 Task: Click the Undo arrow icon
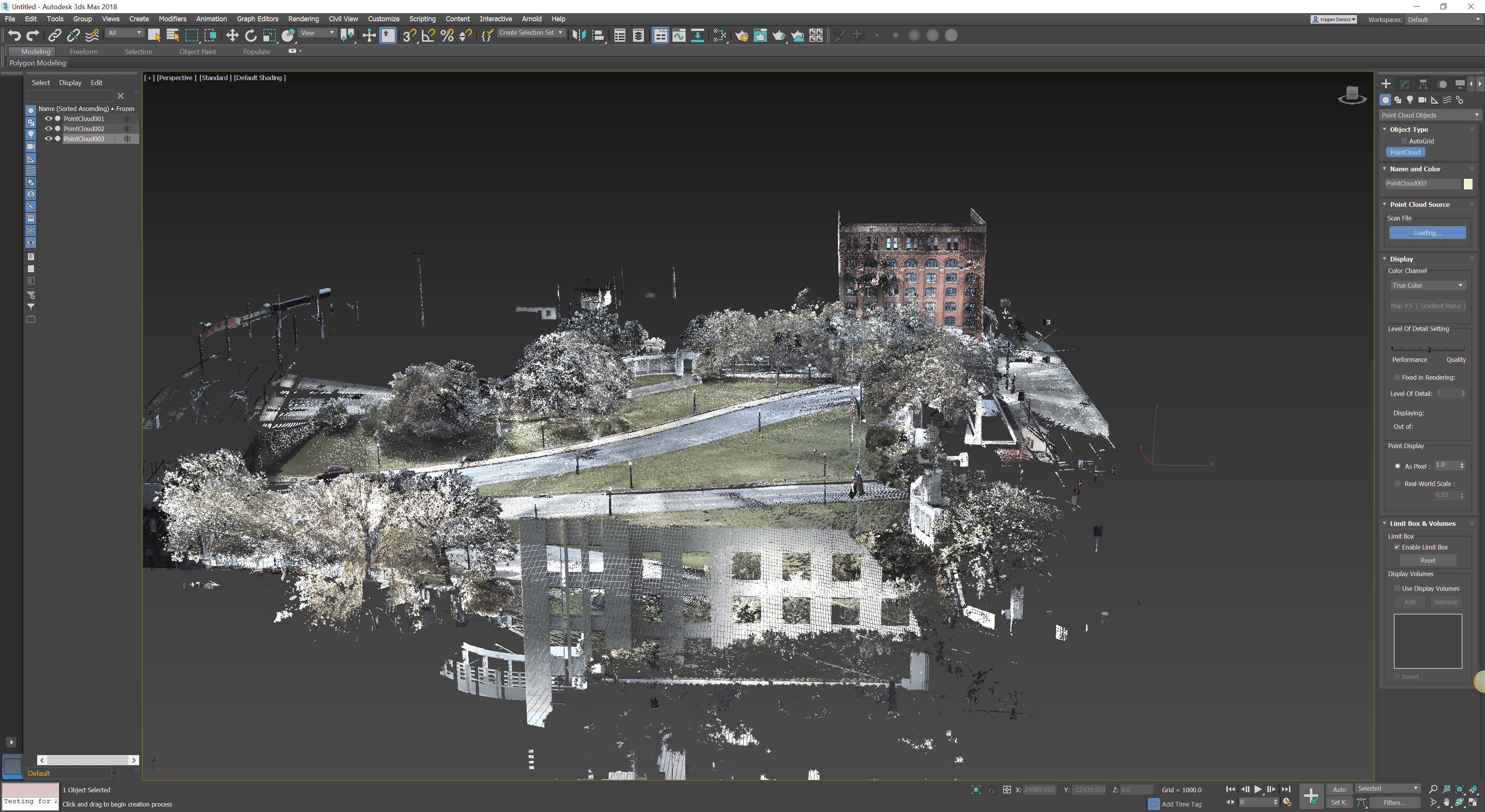click(14, 36)
